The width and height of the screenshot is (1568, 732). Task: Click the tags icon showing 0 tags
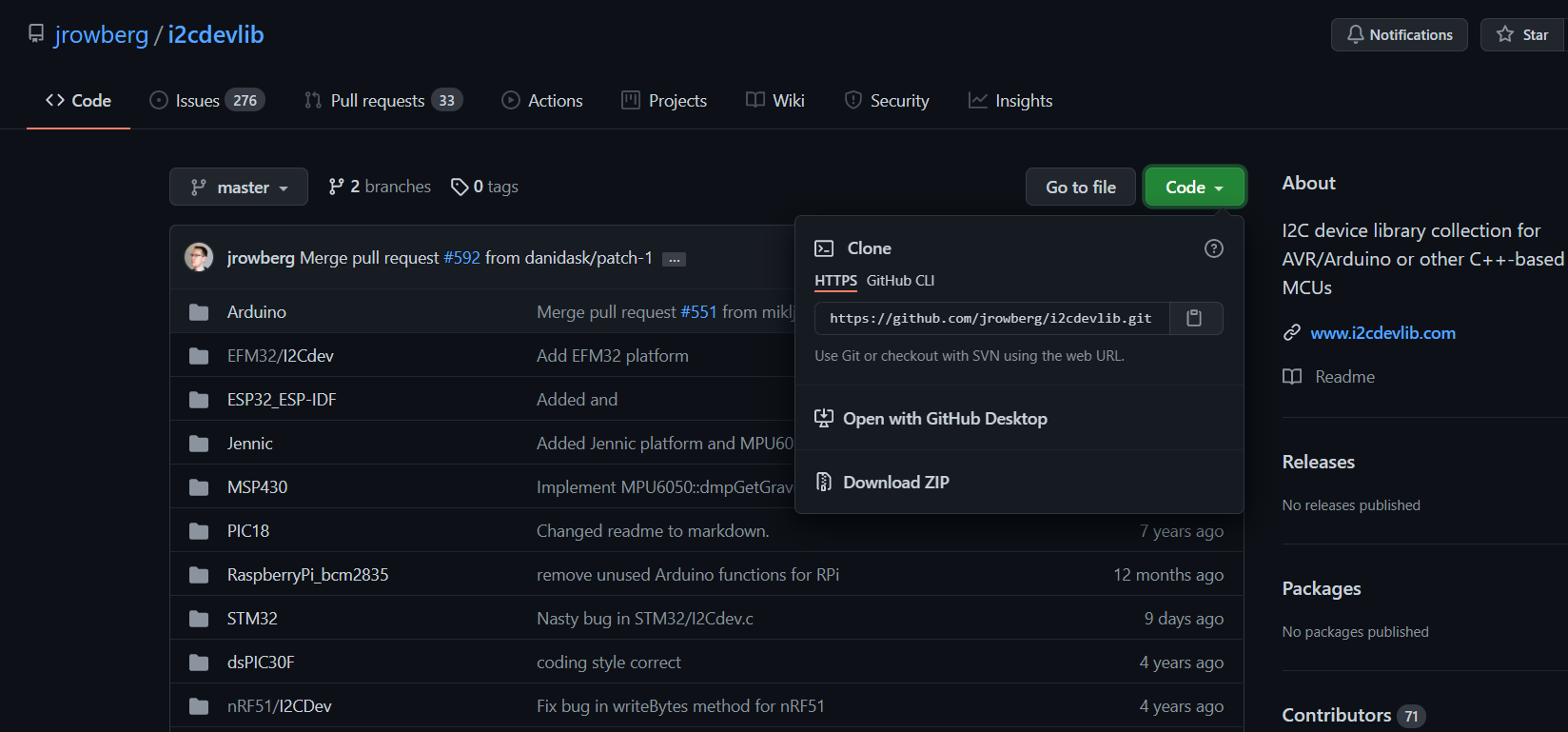point(460,187)
